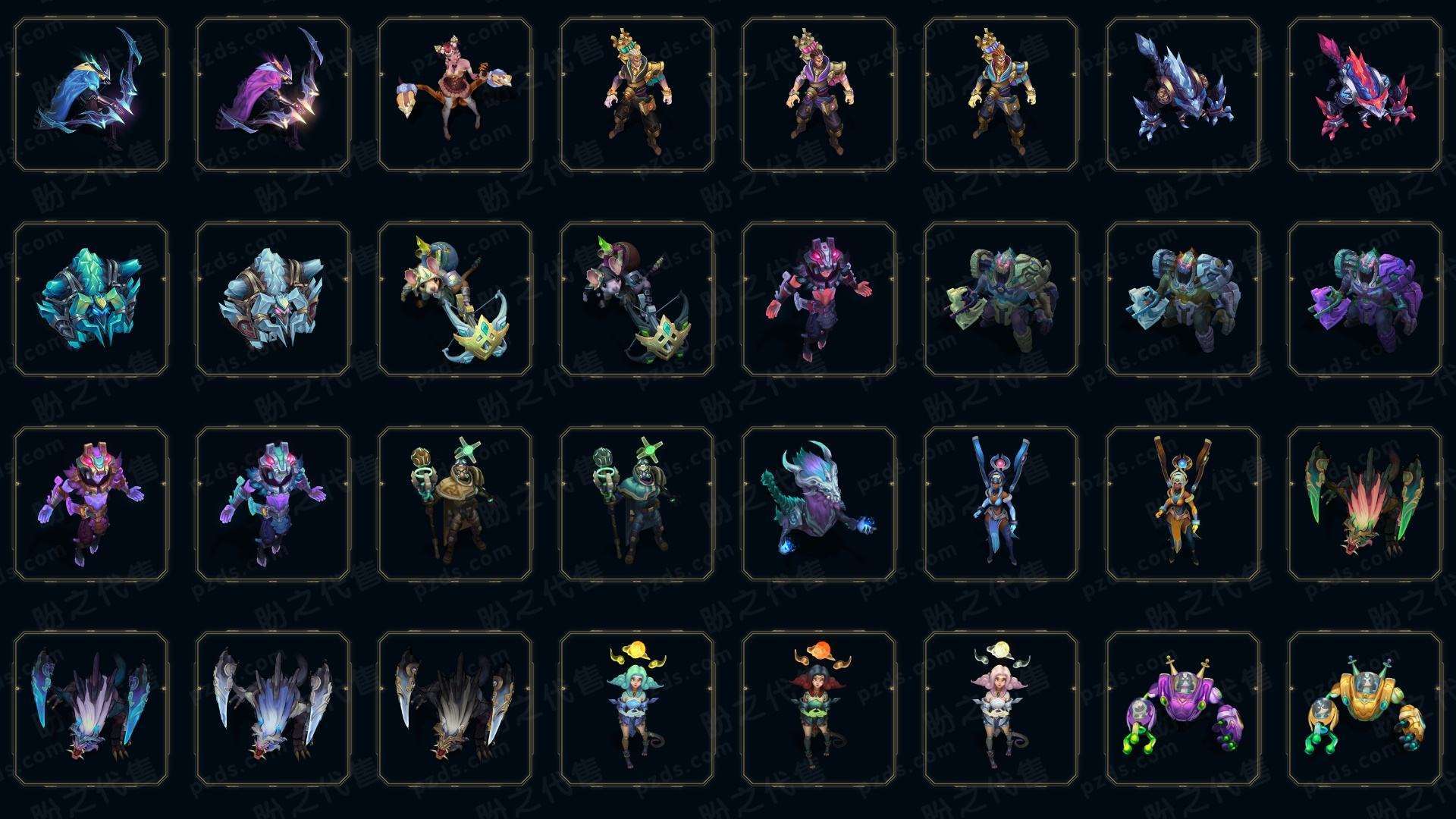Choose the orange-gold winged woman tile

[1183, 504]
